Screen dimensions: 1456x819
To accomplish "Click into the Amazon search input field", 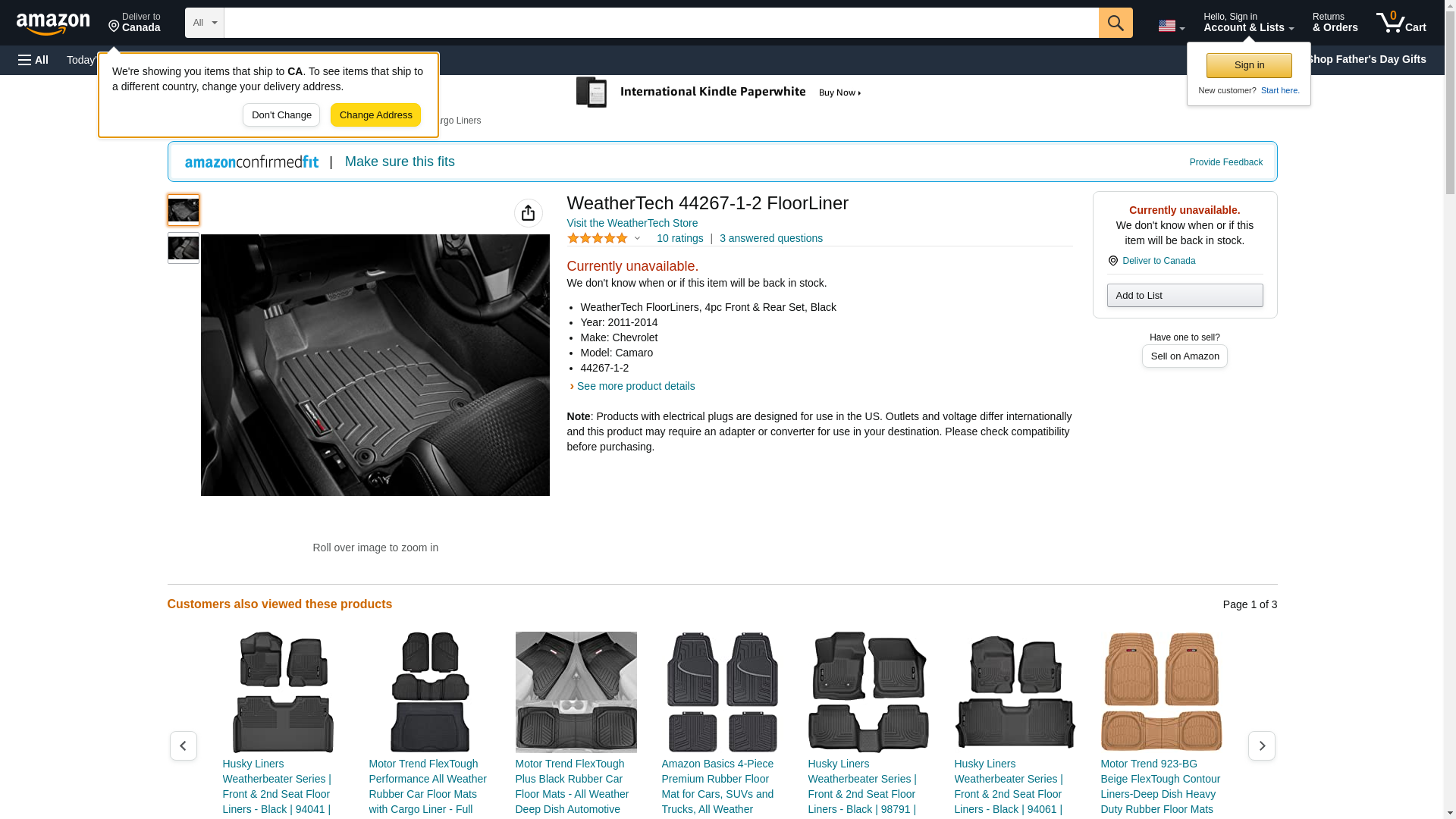I will tap(660, 23).
